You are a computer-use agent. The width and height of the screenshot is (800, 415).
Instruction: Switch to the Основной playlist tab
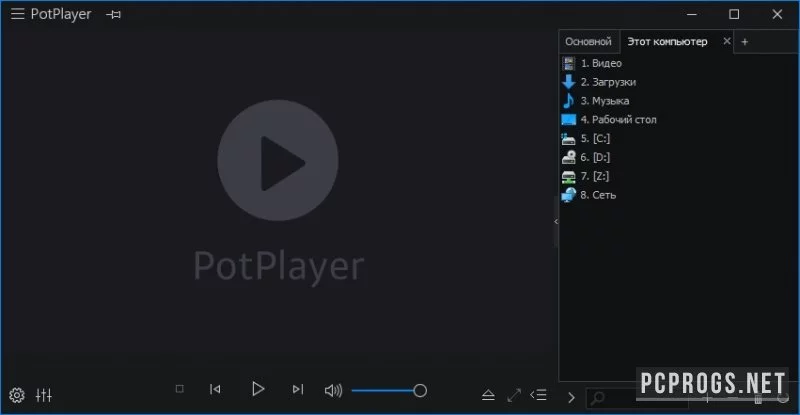pyautogui.click(x=588, y=42)
